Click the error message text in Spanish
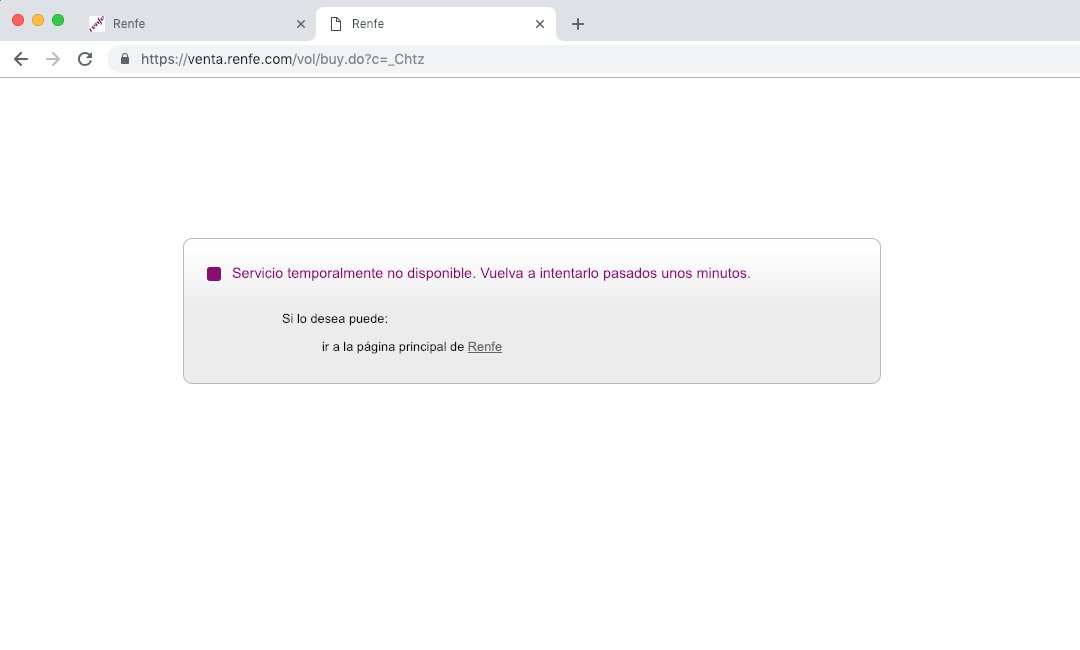The image size is (1080, 650). coord(490,272)
